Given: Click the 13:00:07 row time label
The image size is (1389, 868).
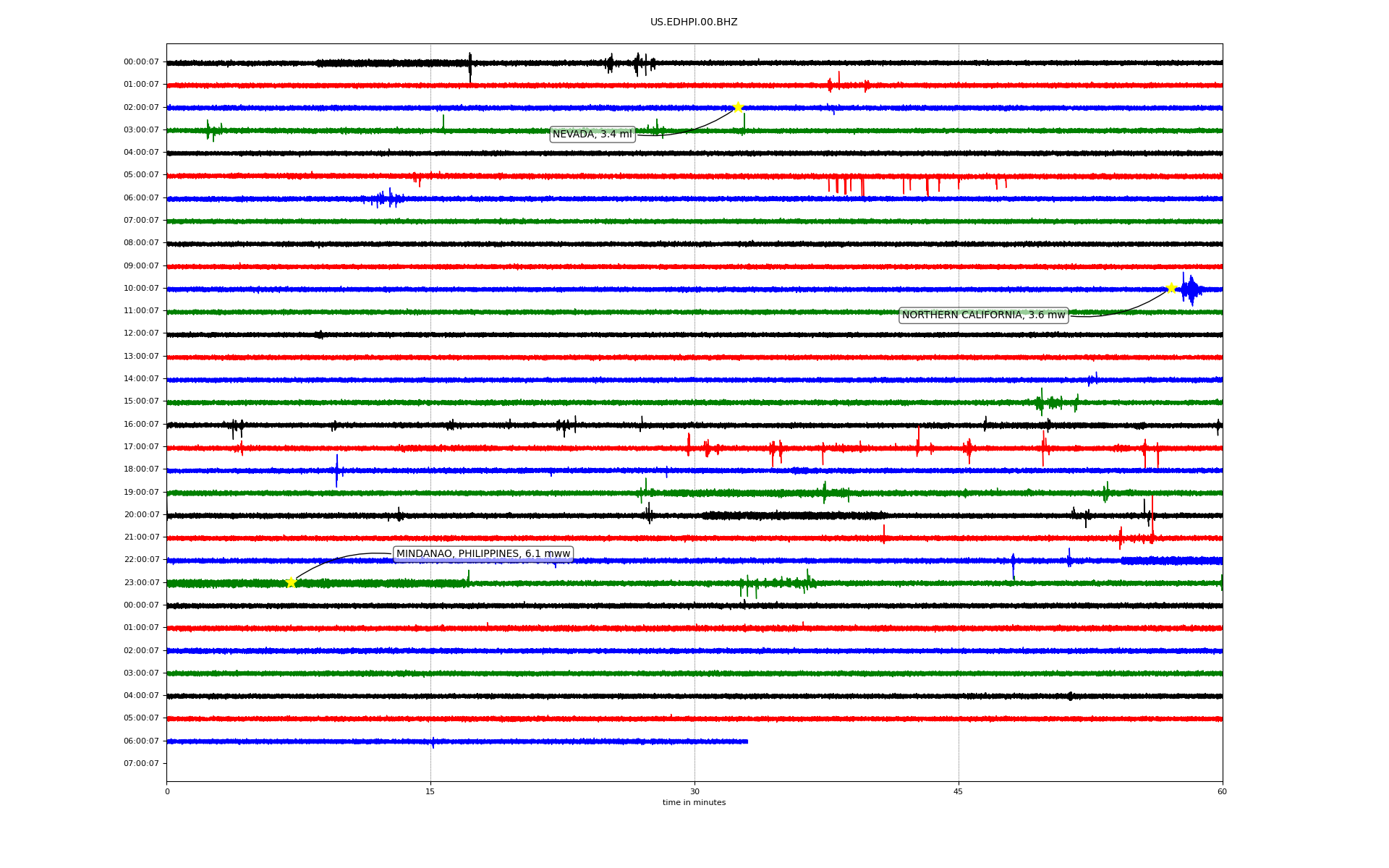Looking at the screenshot, I should pos(141,357).
